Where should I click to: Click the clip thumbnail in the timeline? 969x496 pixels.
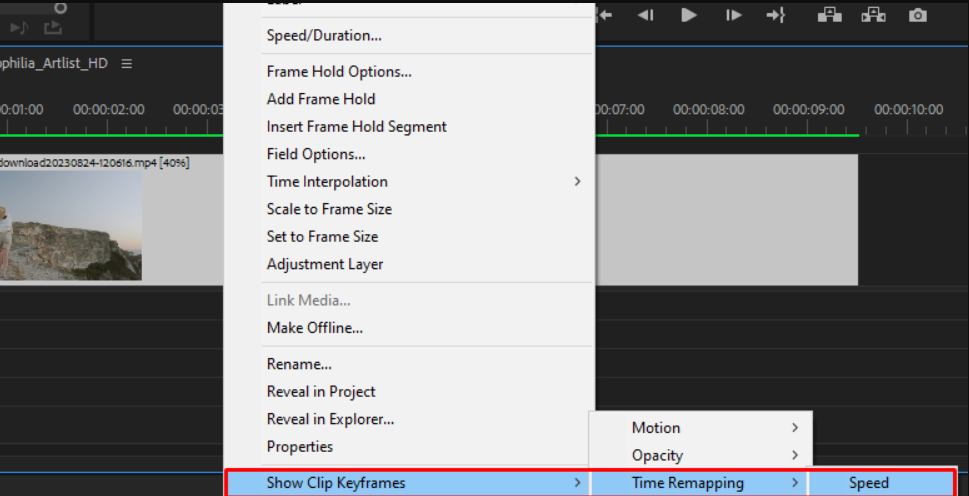[x=70, y=225]
